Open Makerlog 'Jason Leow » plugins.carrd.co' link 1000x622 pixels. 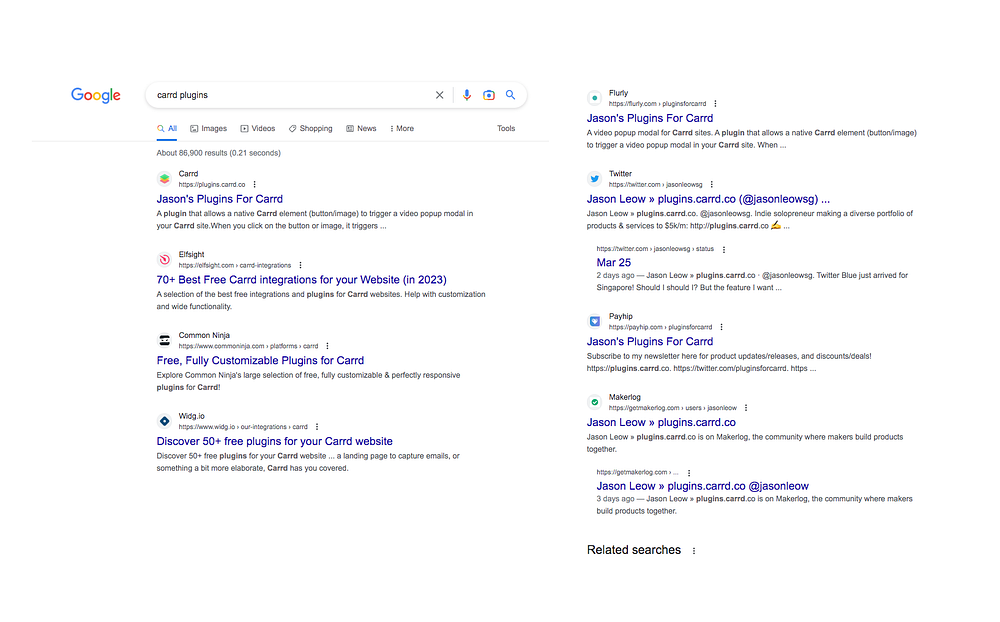click(661, 422)
